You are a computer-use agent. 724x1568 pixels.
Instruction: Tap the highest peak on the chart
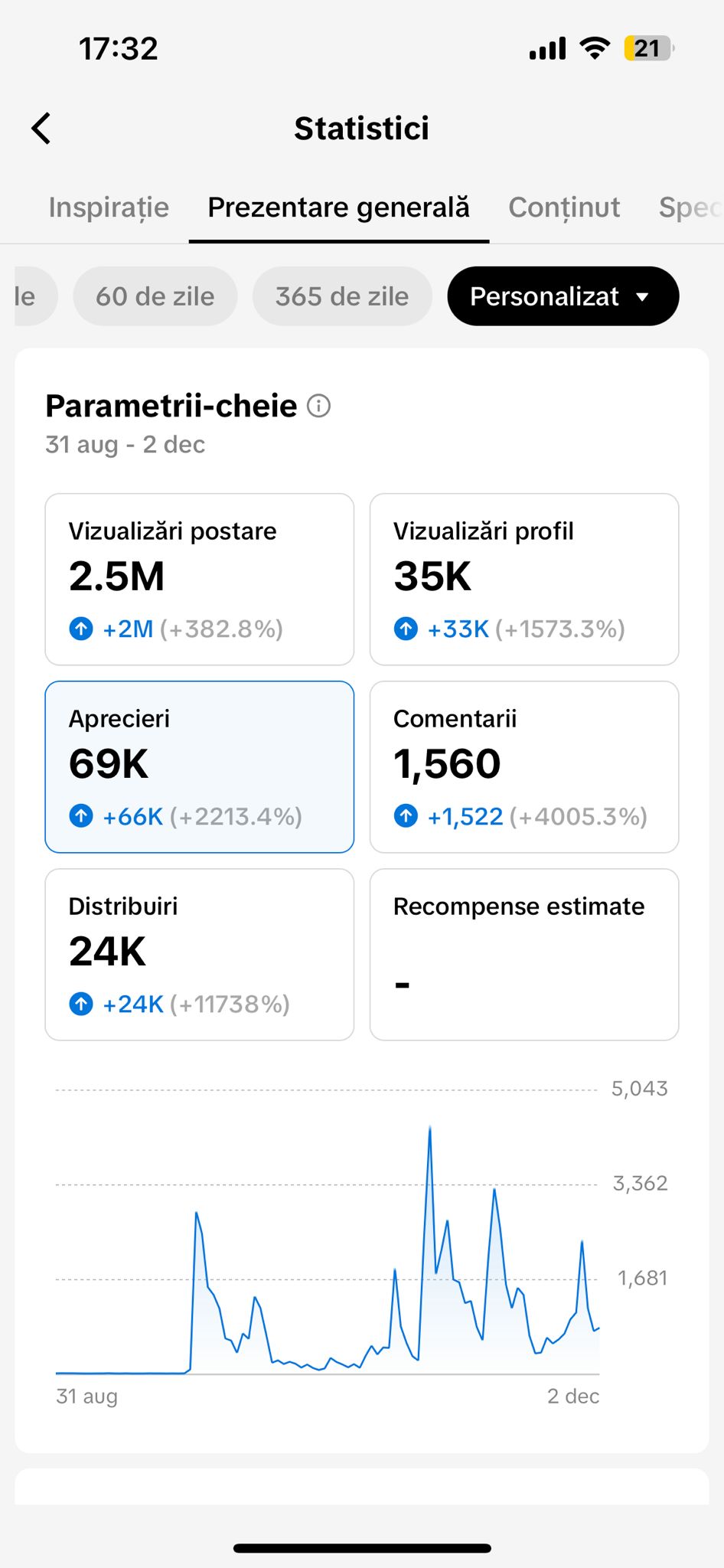click(430, 1129)
